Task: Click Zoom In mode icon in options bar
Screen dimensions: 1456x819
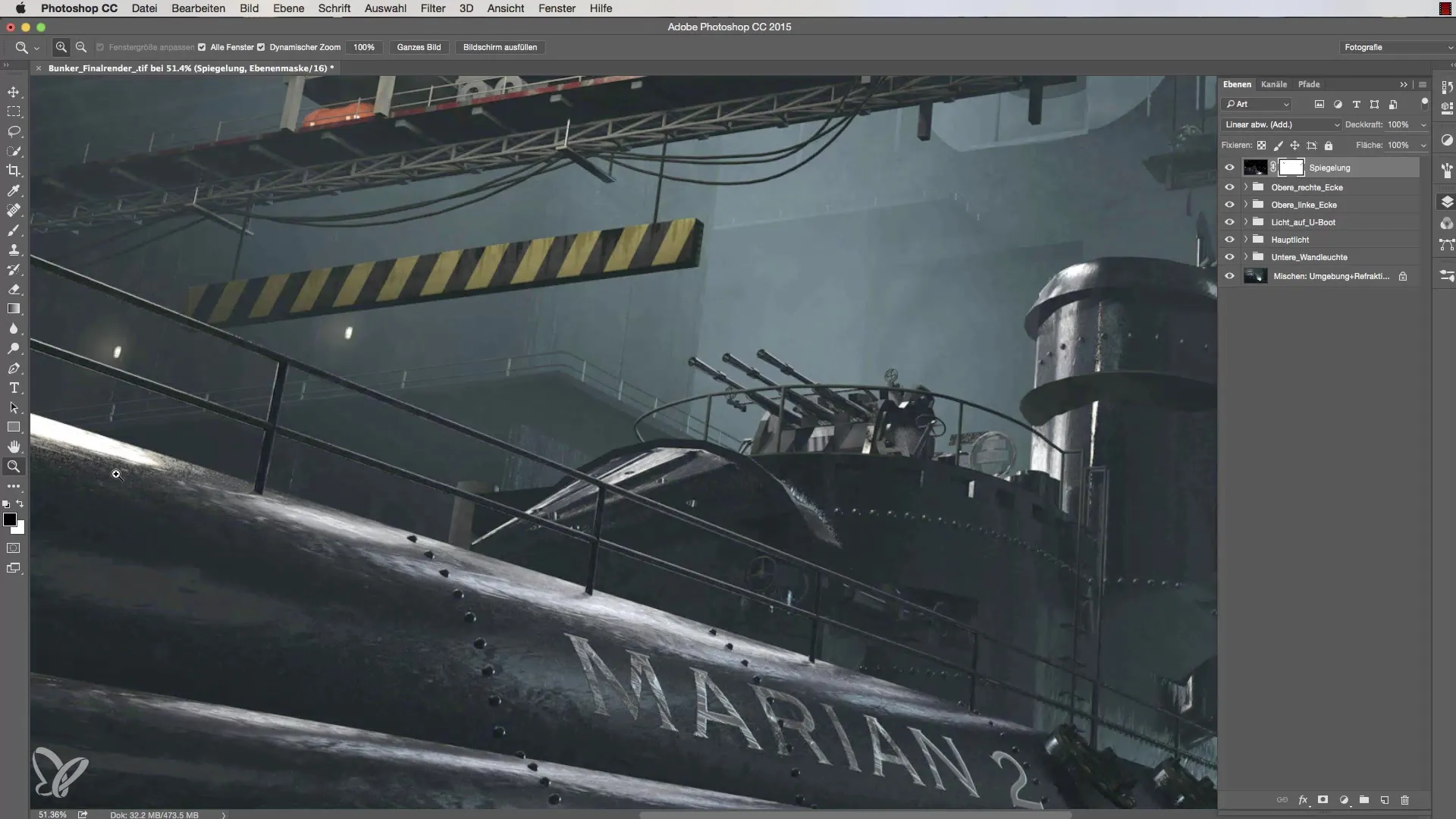Action: 61,47
